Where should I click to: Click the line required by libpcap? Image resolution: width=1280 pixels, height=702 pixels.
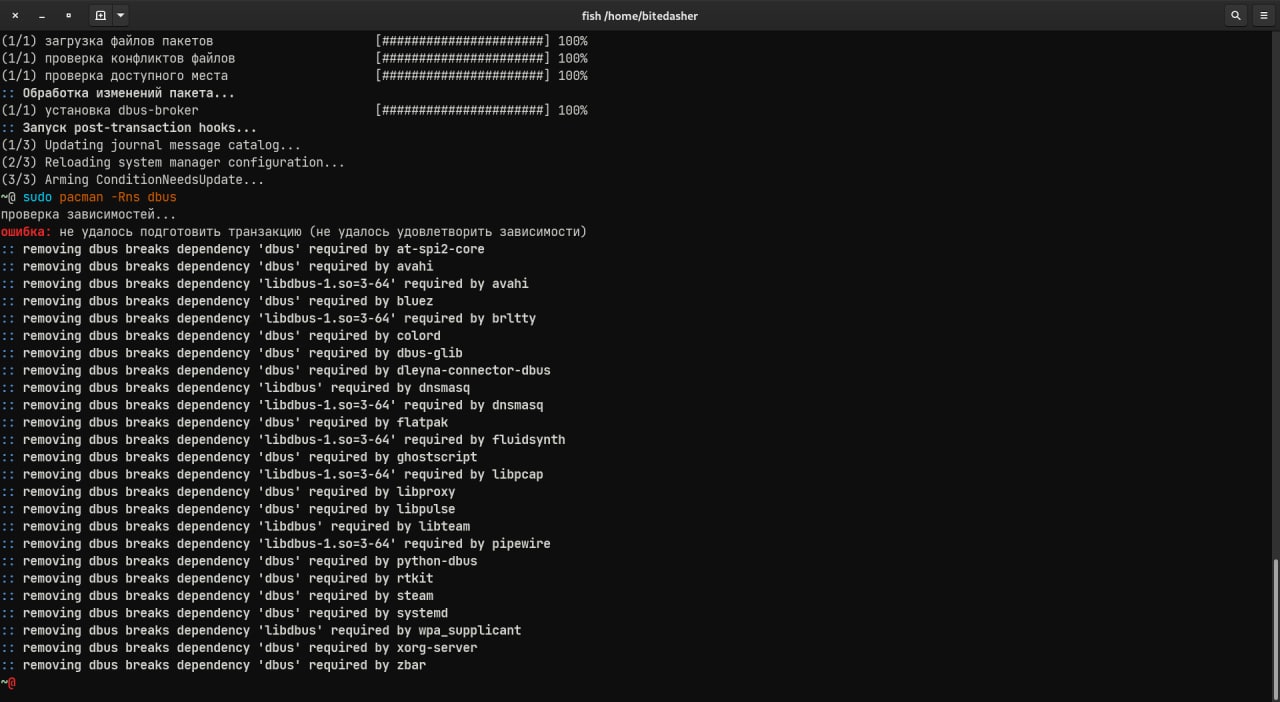[x=272, y=474]
